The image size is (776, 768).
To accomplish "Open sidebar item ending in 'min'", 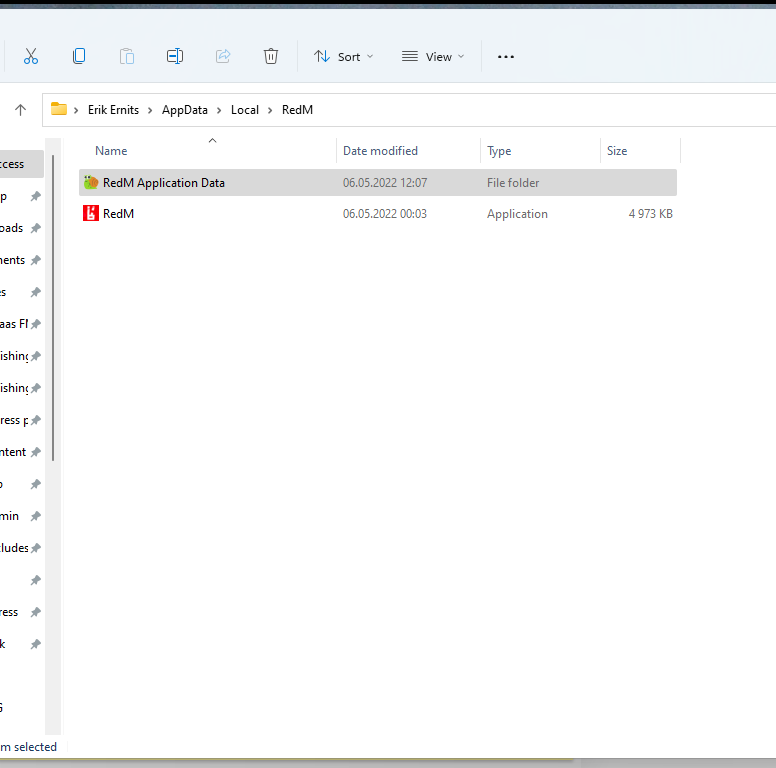I will [x=22, y=516].
